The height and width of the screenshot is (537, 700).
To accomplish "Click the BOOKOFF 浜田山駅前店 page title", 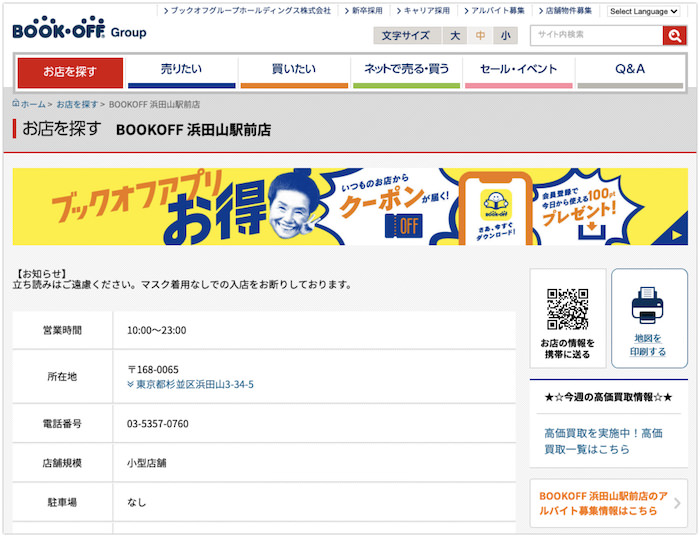I will click(193, 130).
